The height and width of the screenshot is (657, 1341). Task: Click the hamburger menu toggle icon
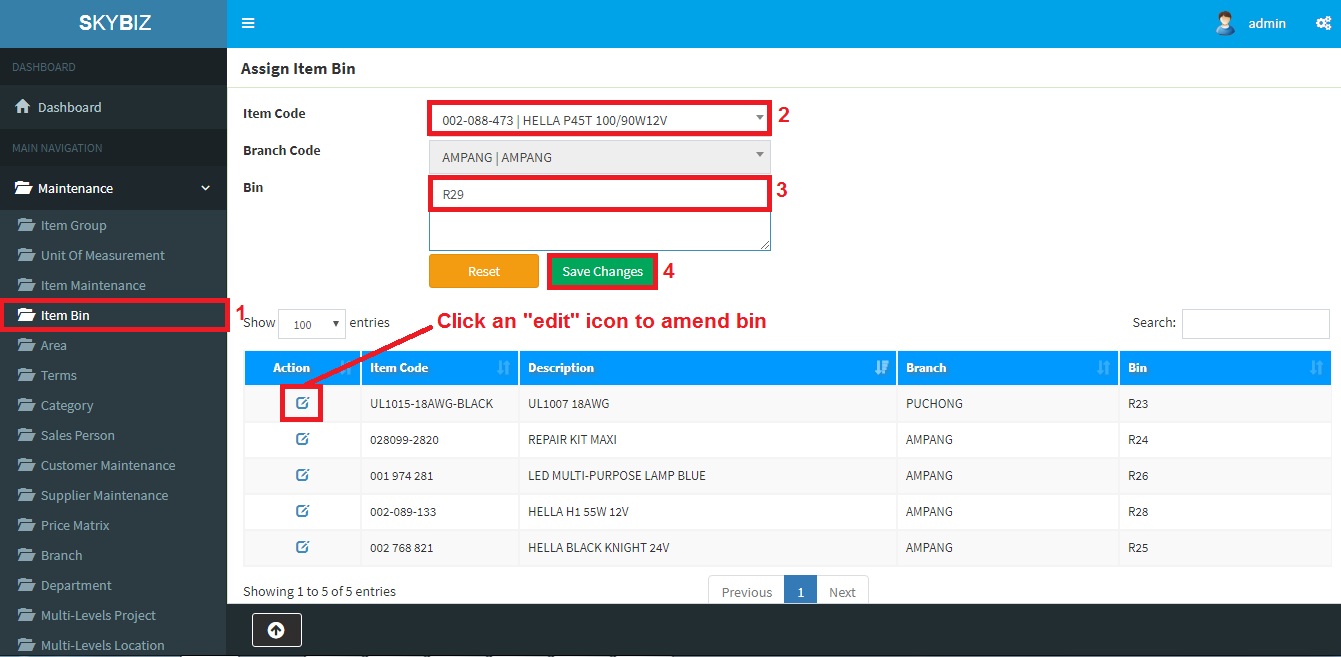(x=248, y=23)
